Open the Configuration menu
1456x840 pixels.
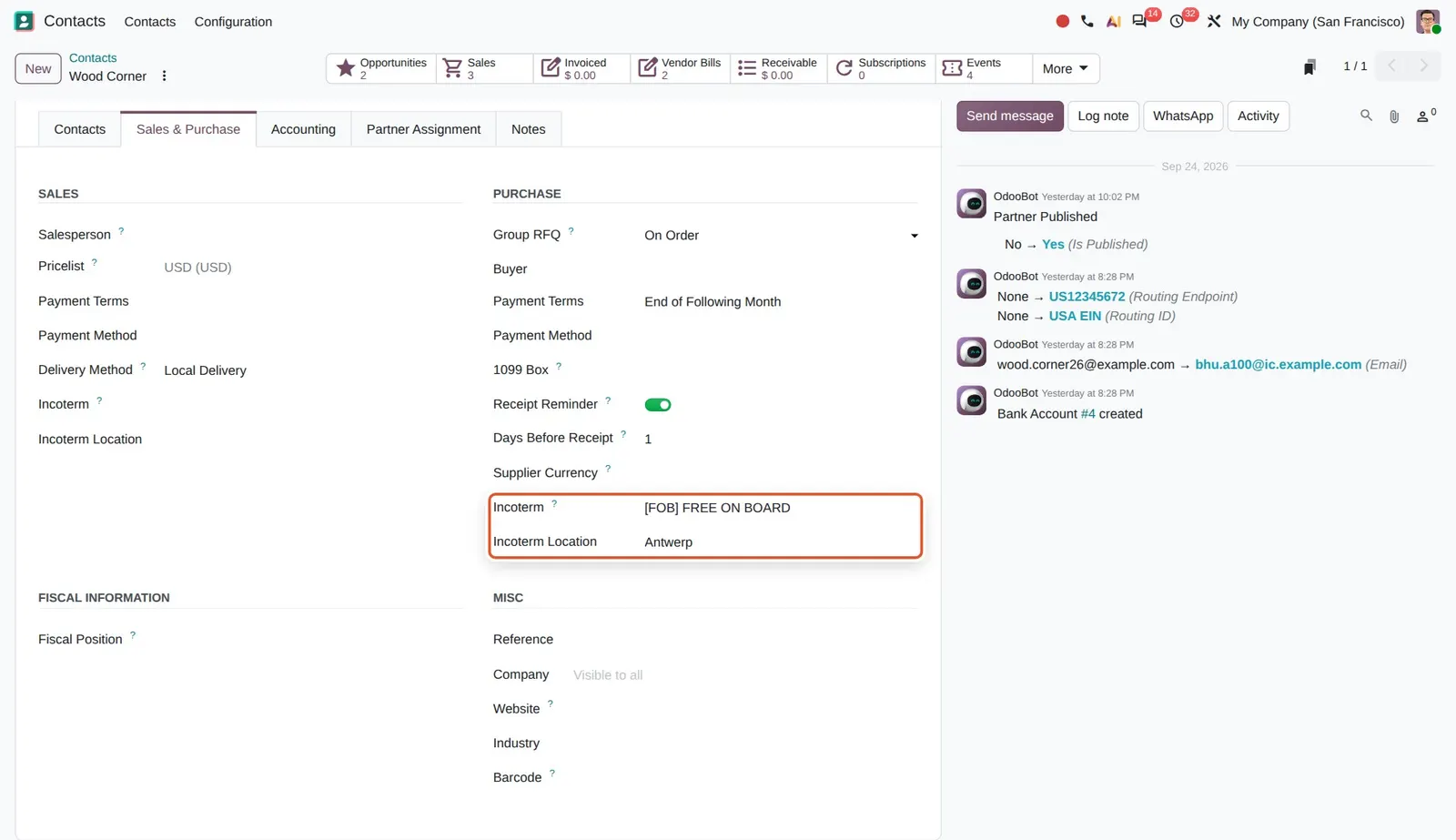coord(233,22)
